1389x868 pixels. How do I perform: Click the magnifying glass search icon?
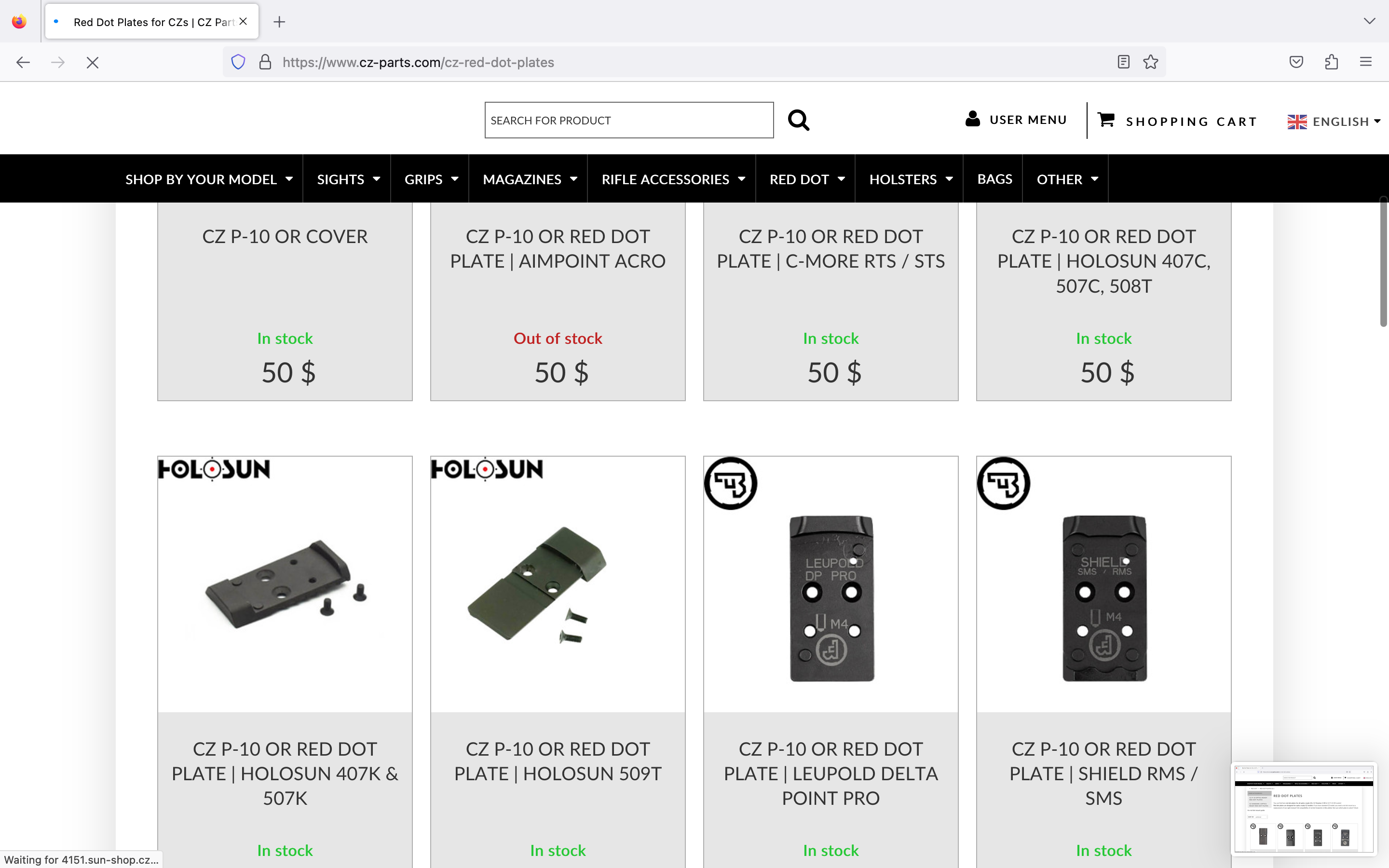798,121
